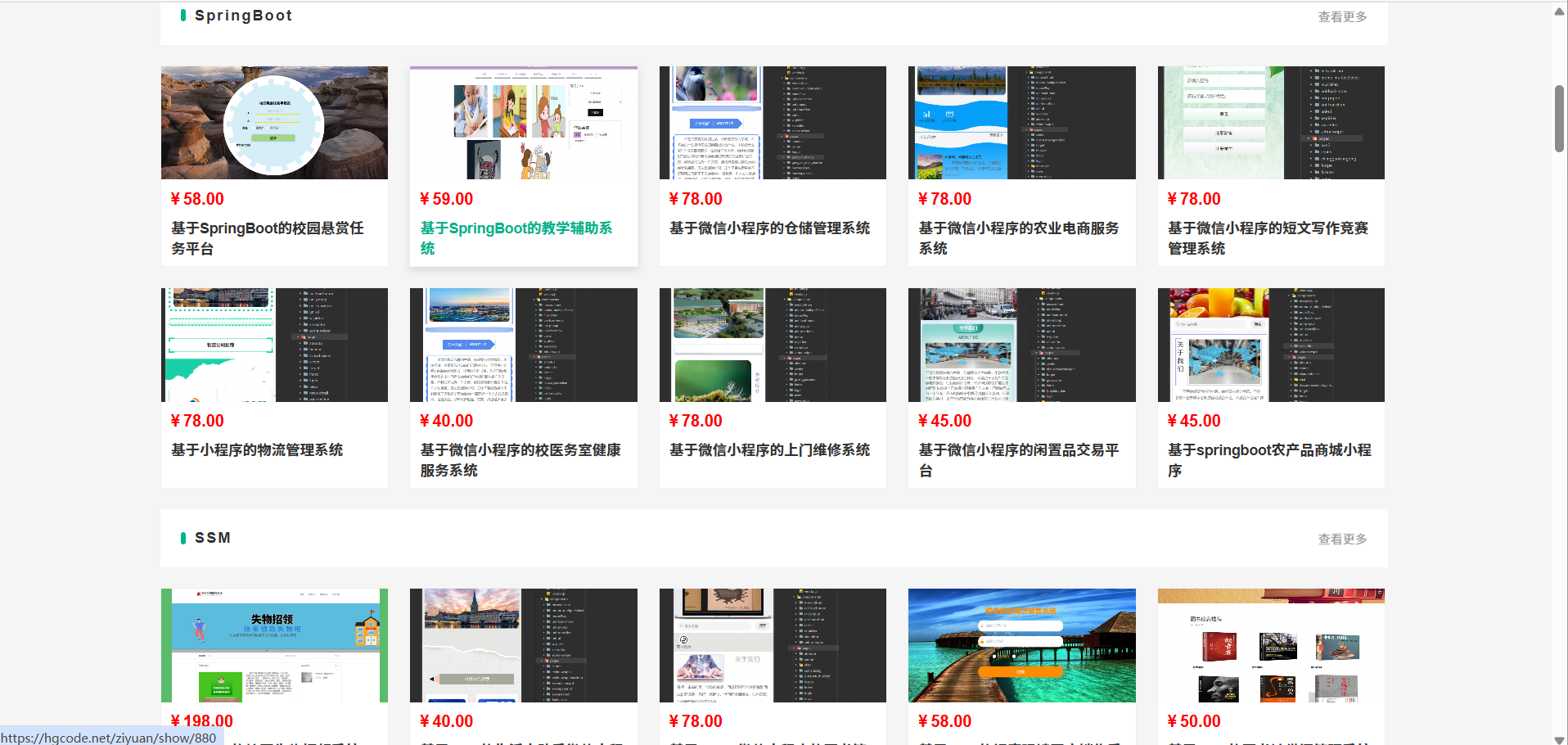1568x745 pixels.
Task: Open thumbnail of 基于微信小程序的校医务室健康服务系统
Action: [x=524, y=345]
